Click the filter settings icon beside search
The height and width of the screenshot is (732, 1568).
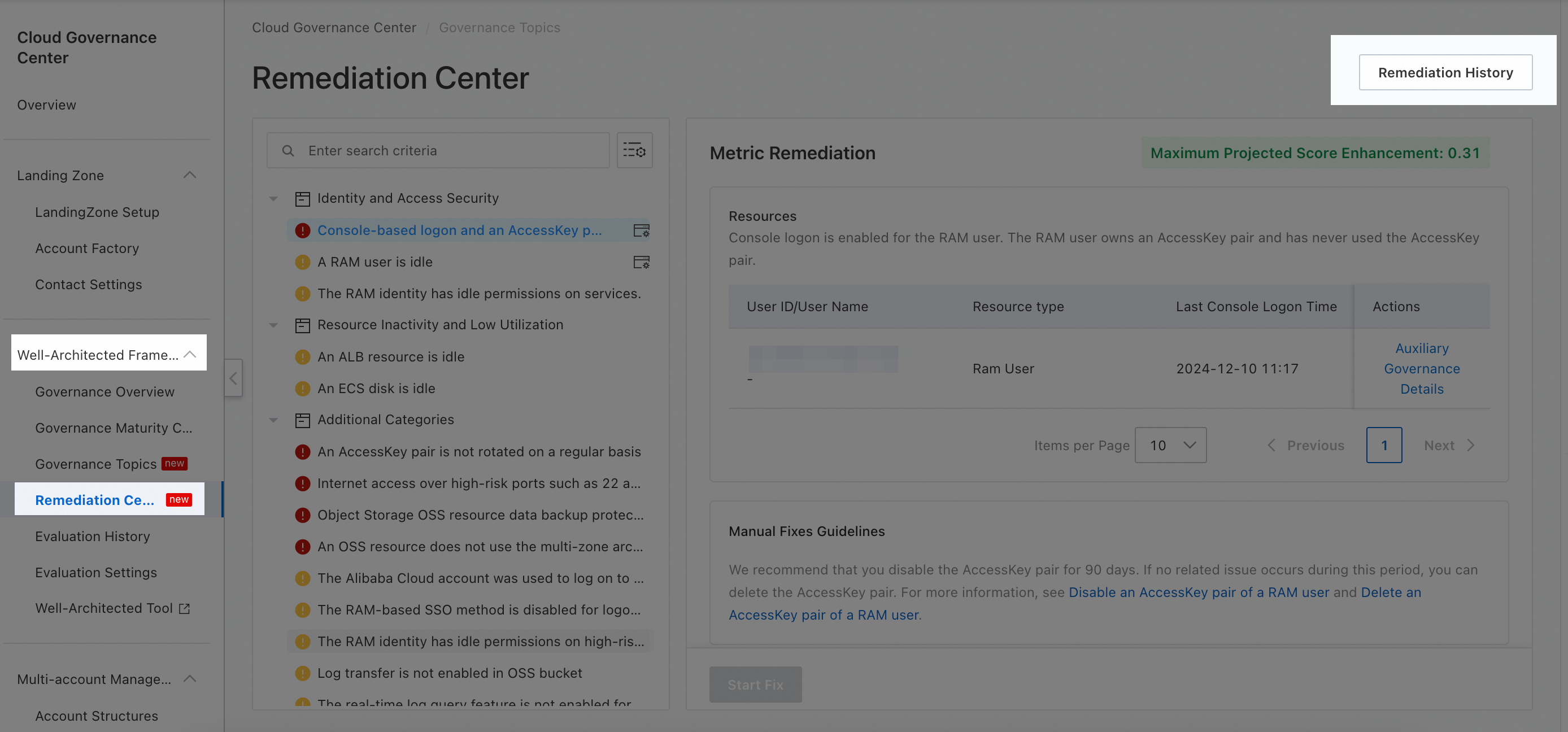pyautogui.click(x=634, y=150)
